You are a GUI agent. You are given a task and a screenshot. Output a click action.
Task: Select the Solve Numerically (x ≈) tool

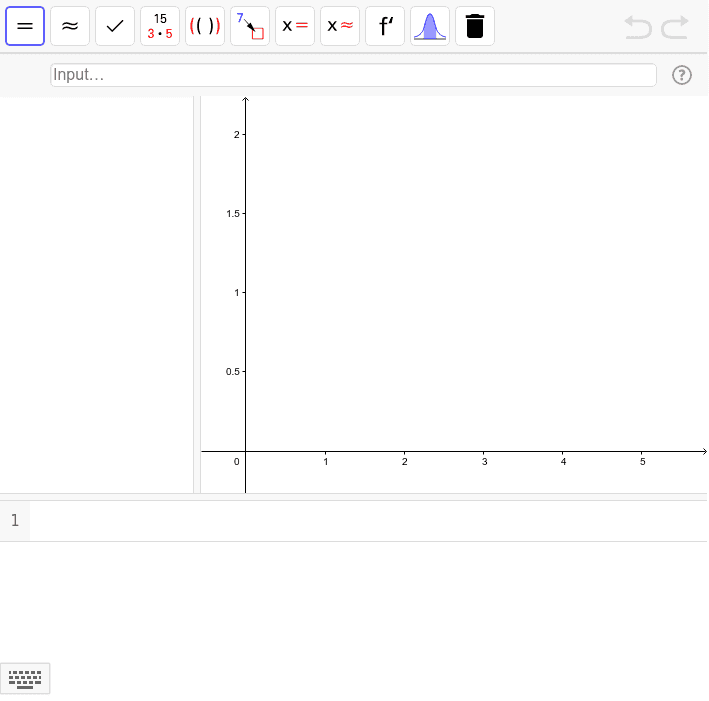(340, 26)
